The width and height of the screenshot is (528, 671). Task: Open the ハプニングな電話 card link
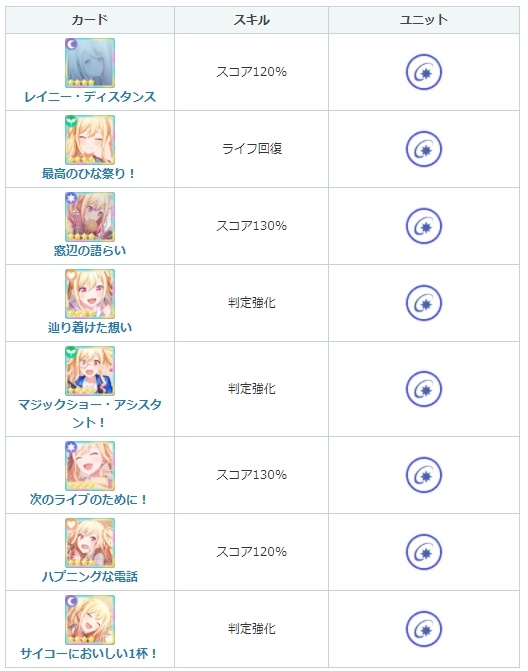[90, 576]
